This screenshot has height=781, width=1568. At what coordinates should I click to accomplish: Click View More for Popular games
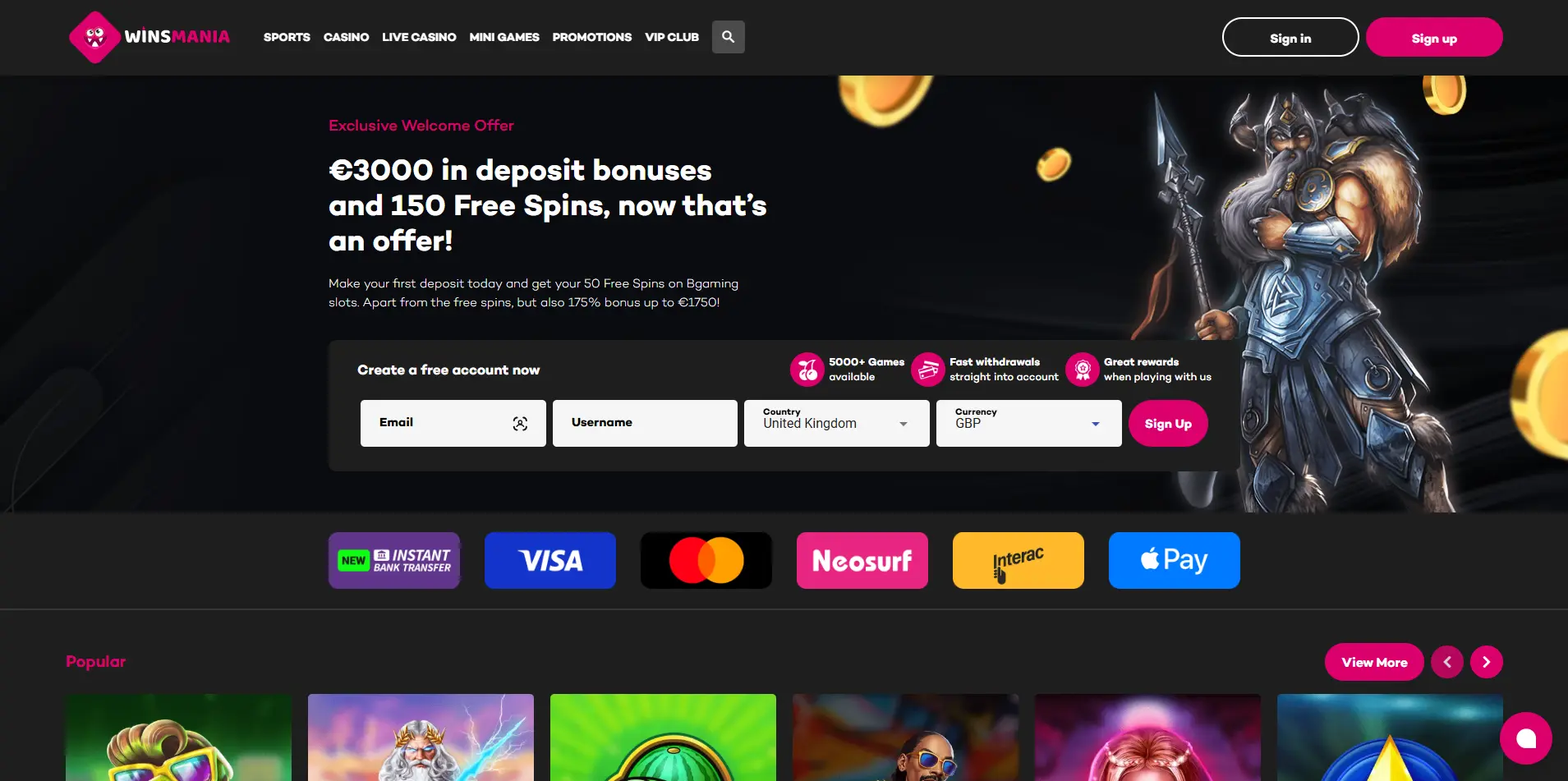point(1374,662)
